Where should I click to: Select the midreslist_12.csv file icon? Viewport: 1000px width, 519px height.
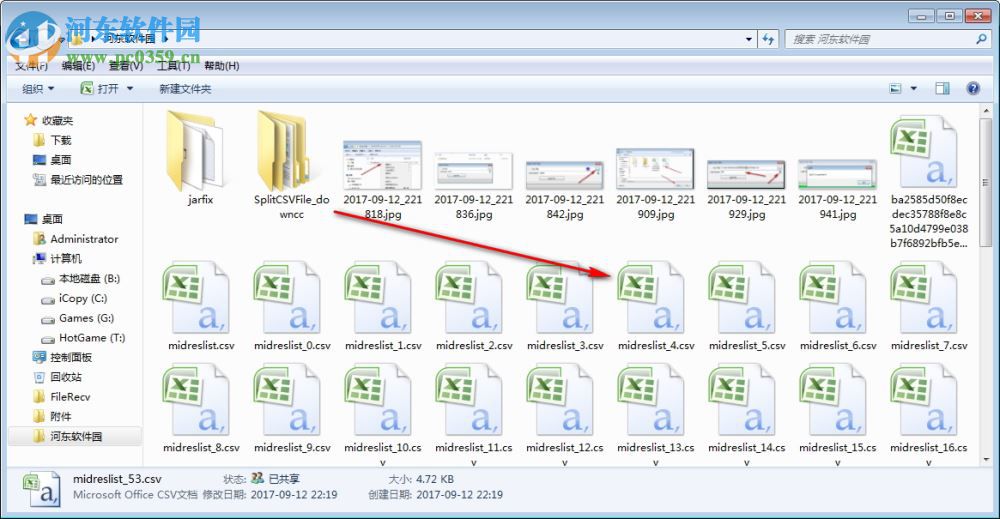560,400
